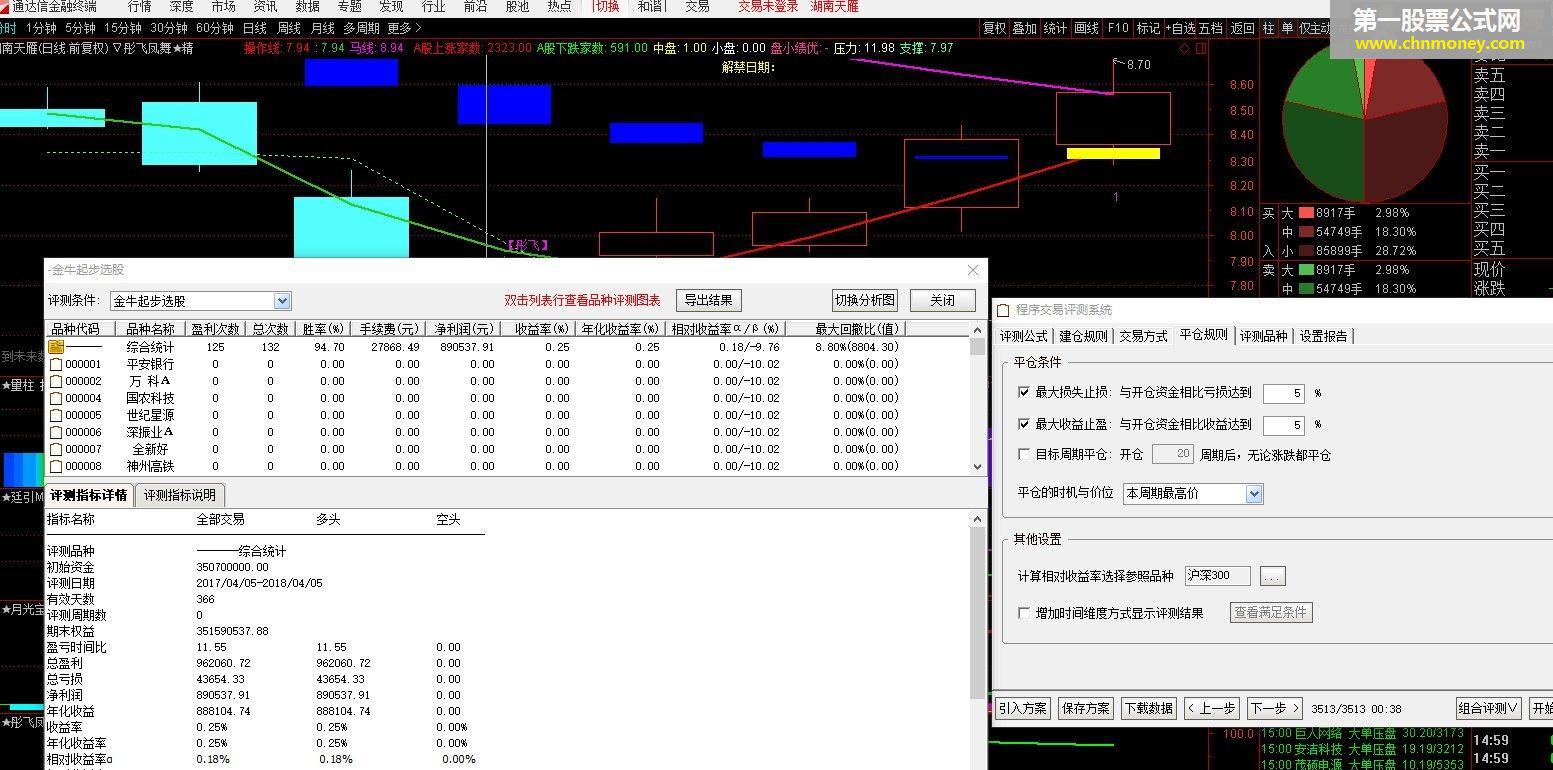Viewport: 1553px width, 770px height.
Task: Click the 程序交易评测系统 window title icon
Action: pyautogui.click(x=1003, y=310)
